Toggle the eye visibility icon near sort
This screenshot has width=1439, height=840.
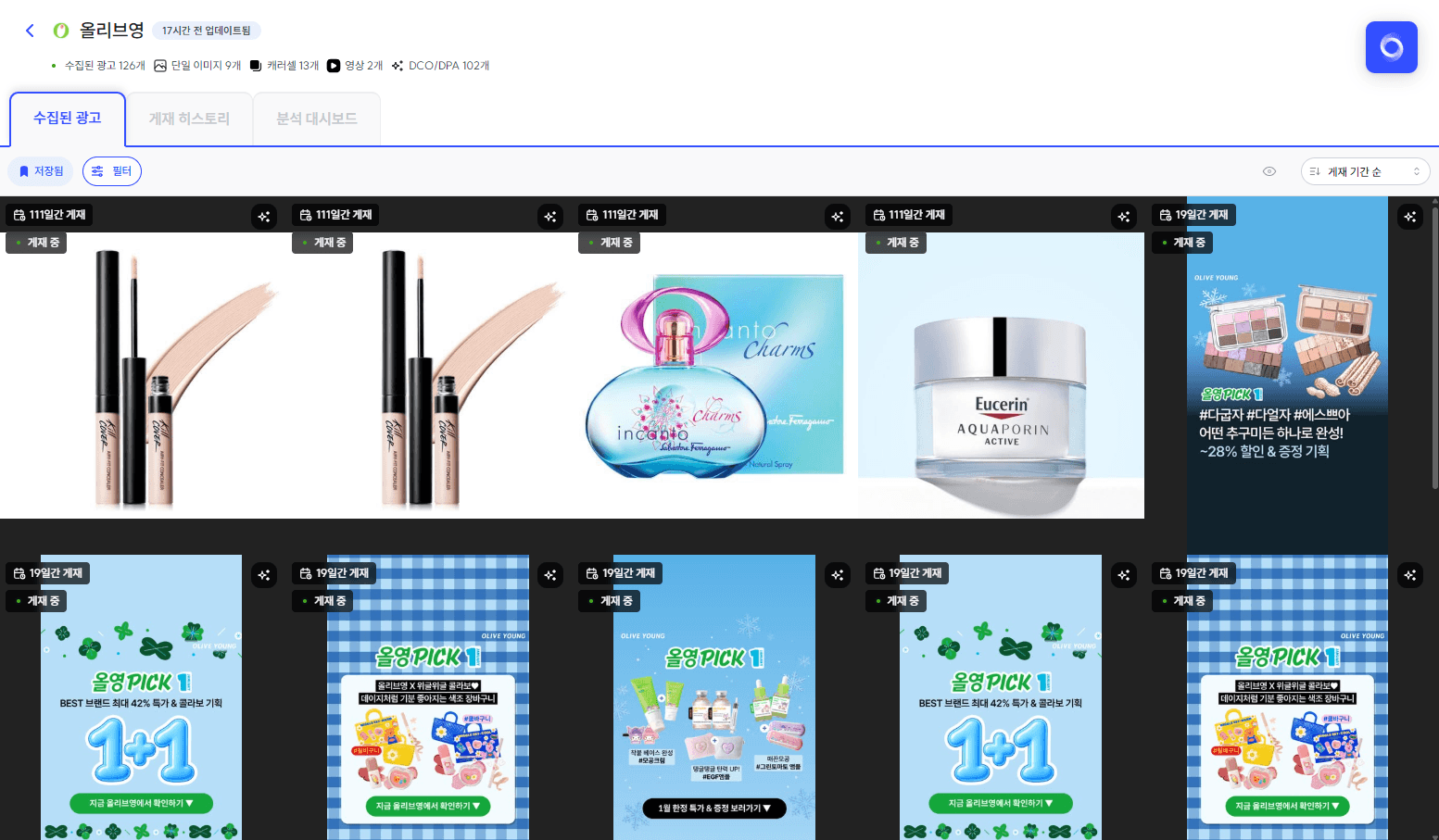pos(1269,171)
